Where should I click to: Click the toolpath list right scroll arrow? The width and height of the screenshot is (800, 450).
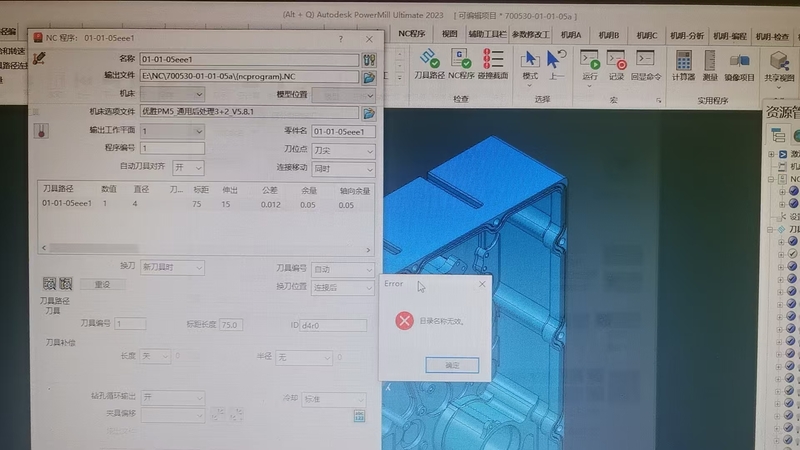[x=368, y=249]
